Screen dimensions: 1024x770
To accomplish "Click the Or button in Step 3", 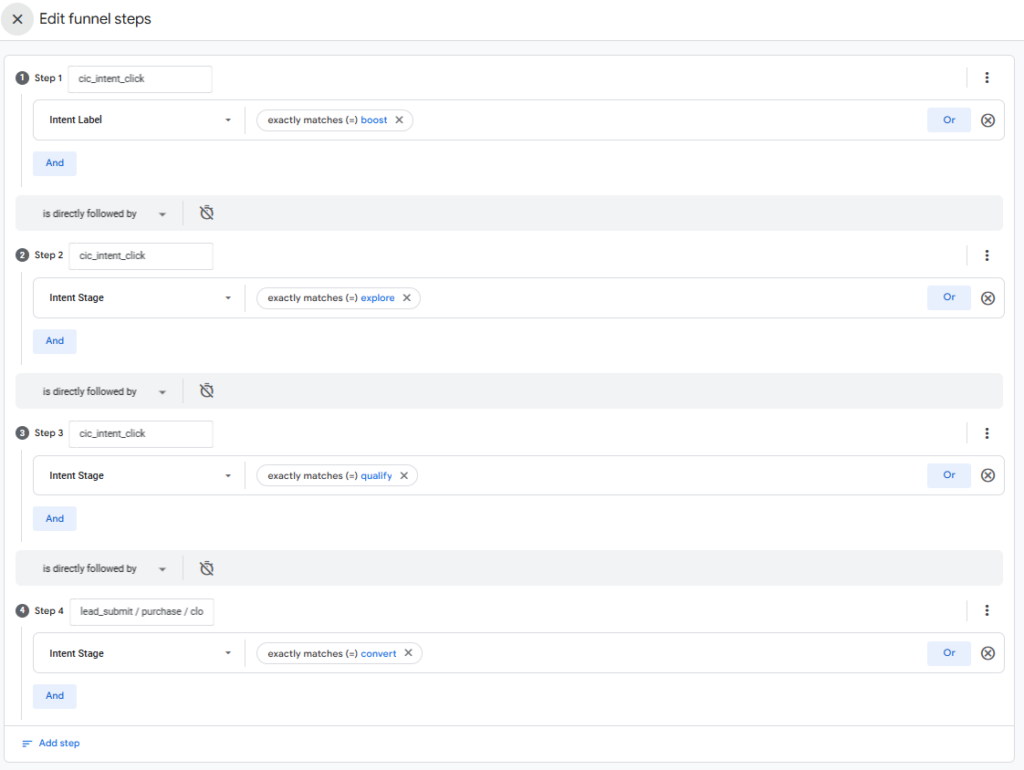I will point(949,475).
